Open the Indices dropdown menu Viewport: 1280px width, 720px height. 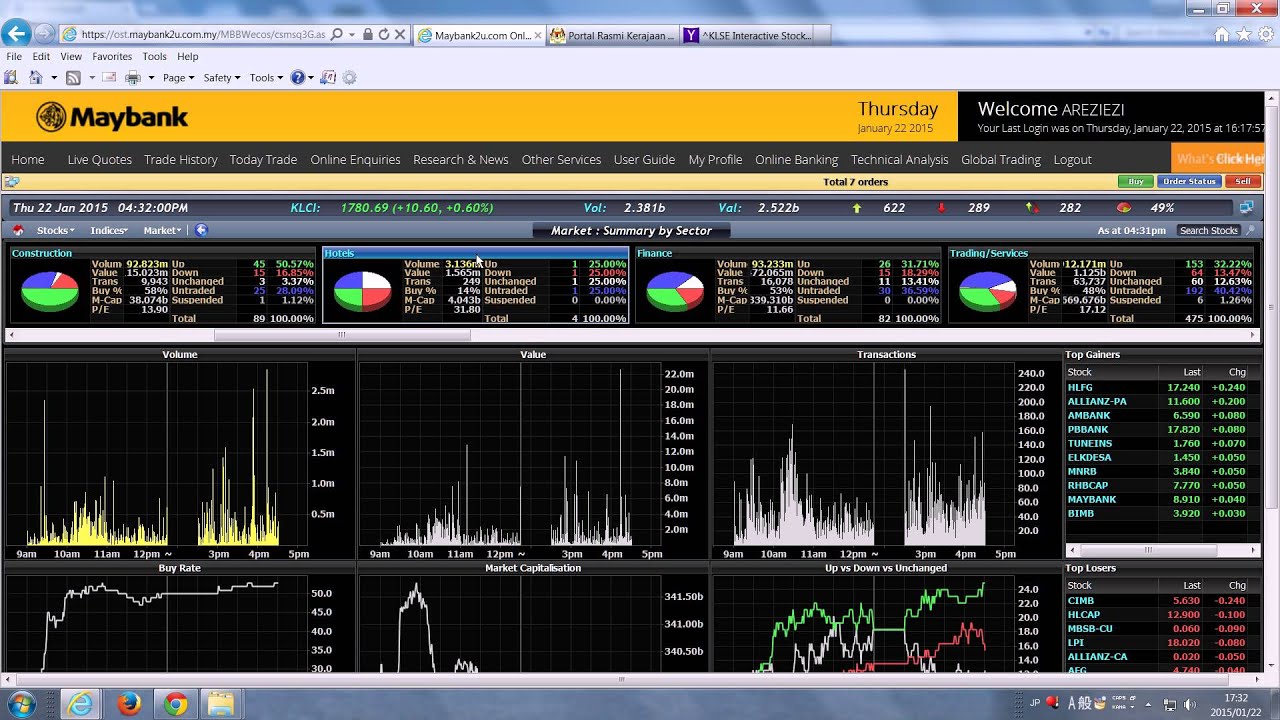coord(109,231)
